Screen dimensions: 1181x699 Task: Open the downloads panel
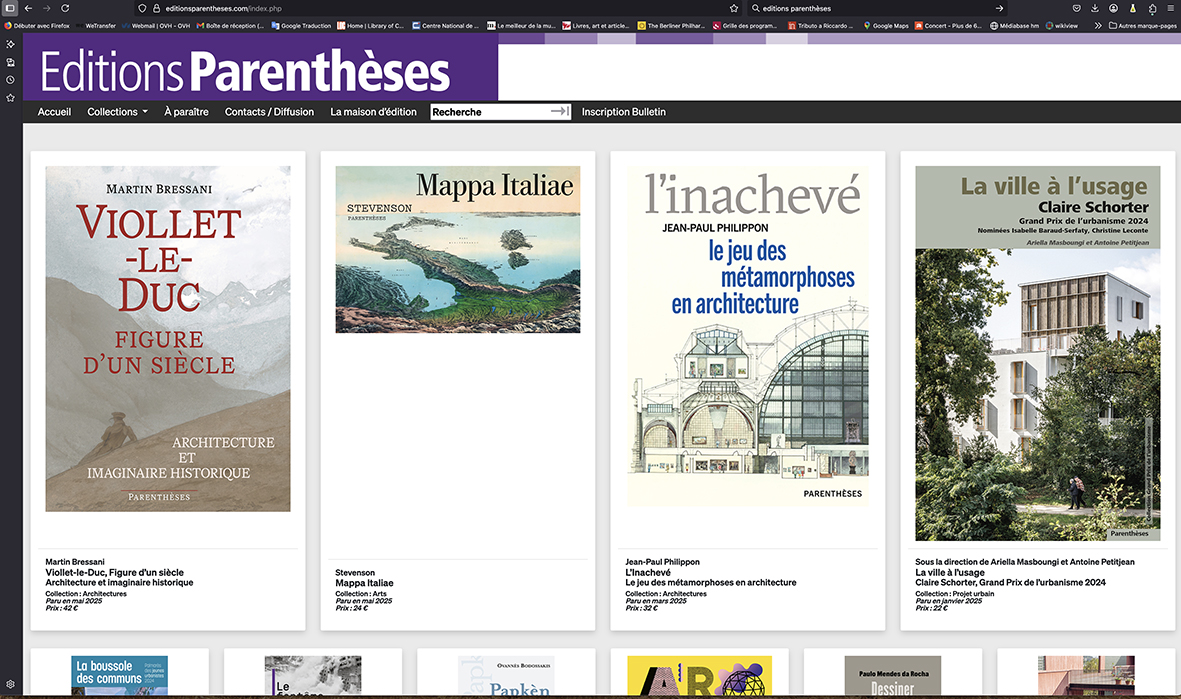[x=1095, y=8]
